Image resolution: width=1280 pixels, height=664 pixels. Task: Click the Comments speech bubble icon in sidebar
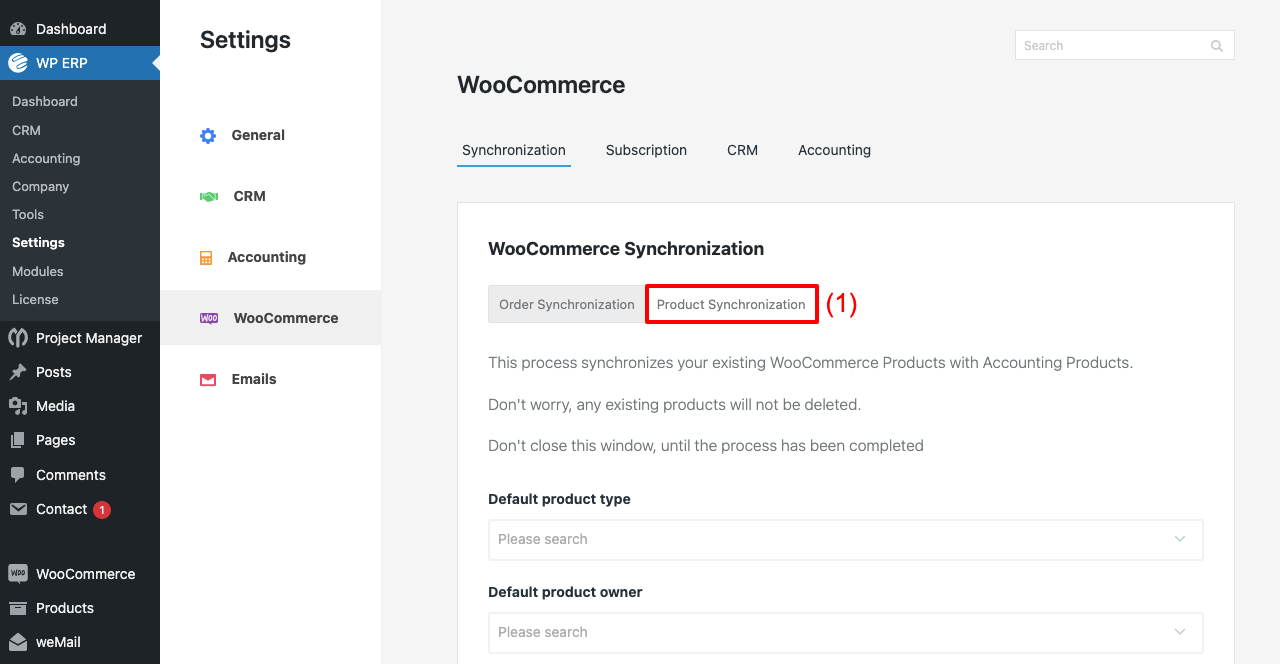click(18, 474)
